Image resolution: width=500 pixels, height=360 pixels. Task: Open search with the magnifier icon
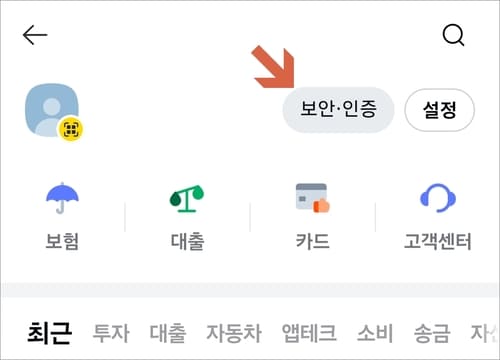(453, 35)
